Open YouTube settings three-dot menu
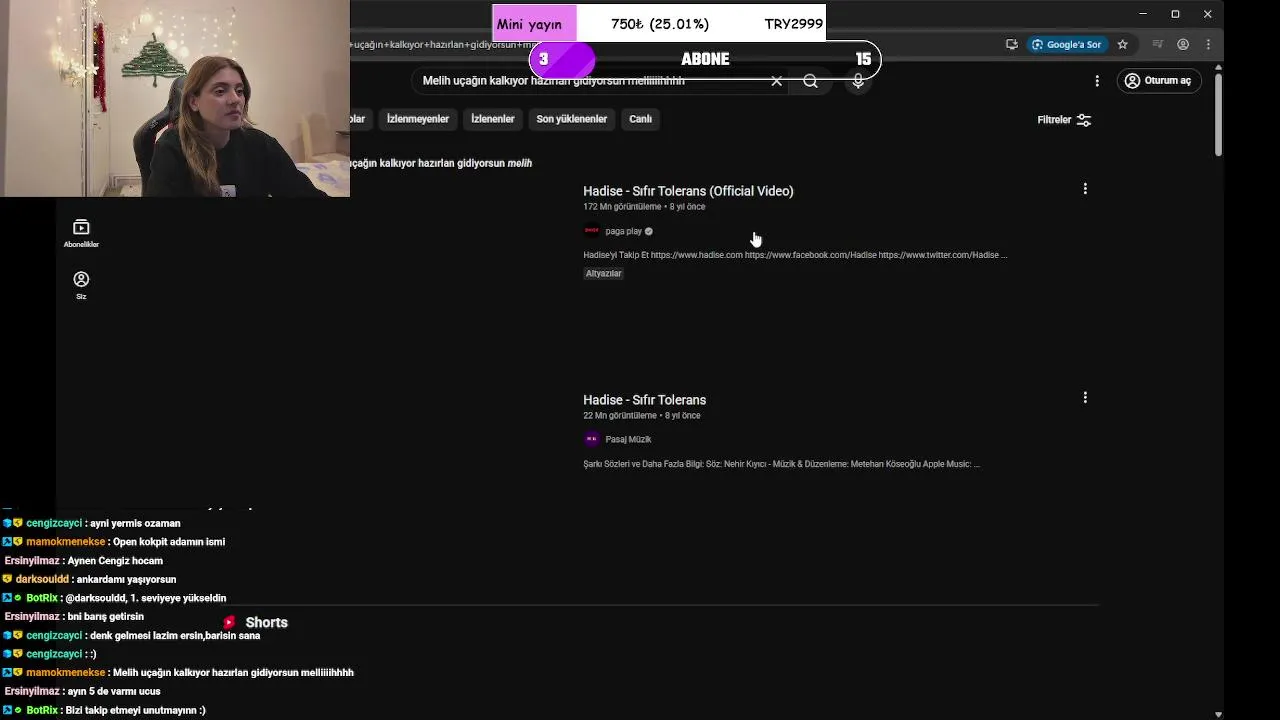This screenshot has width=1280, height=720. [1097, 81]
